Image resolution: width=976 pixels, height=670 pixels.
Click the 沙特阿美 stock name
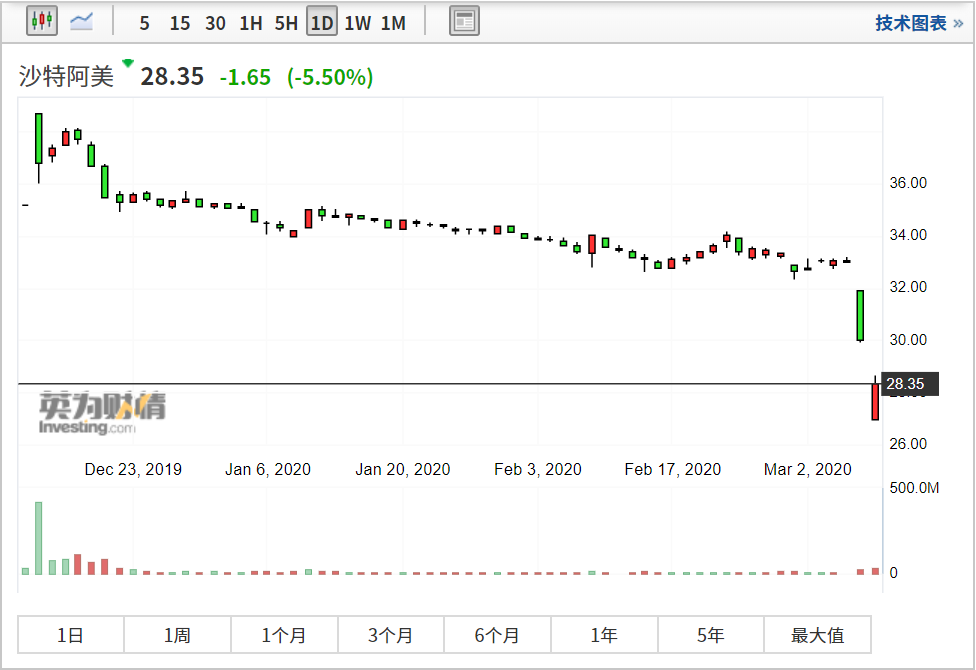[66, 77]
